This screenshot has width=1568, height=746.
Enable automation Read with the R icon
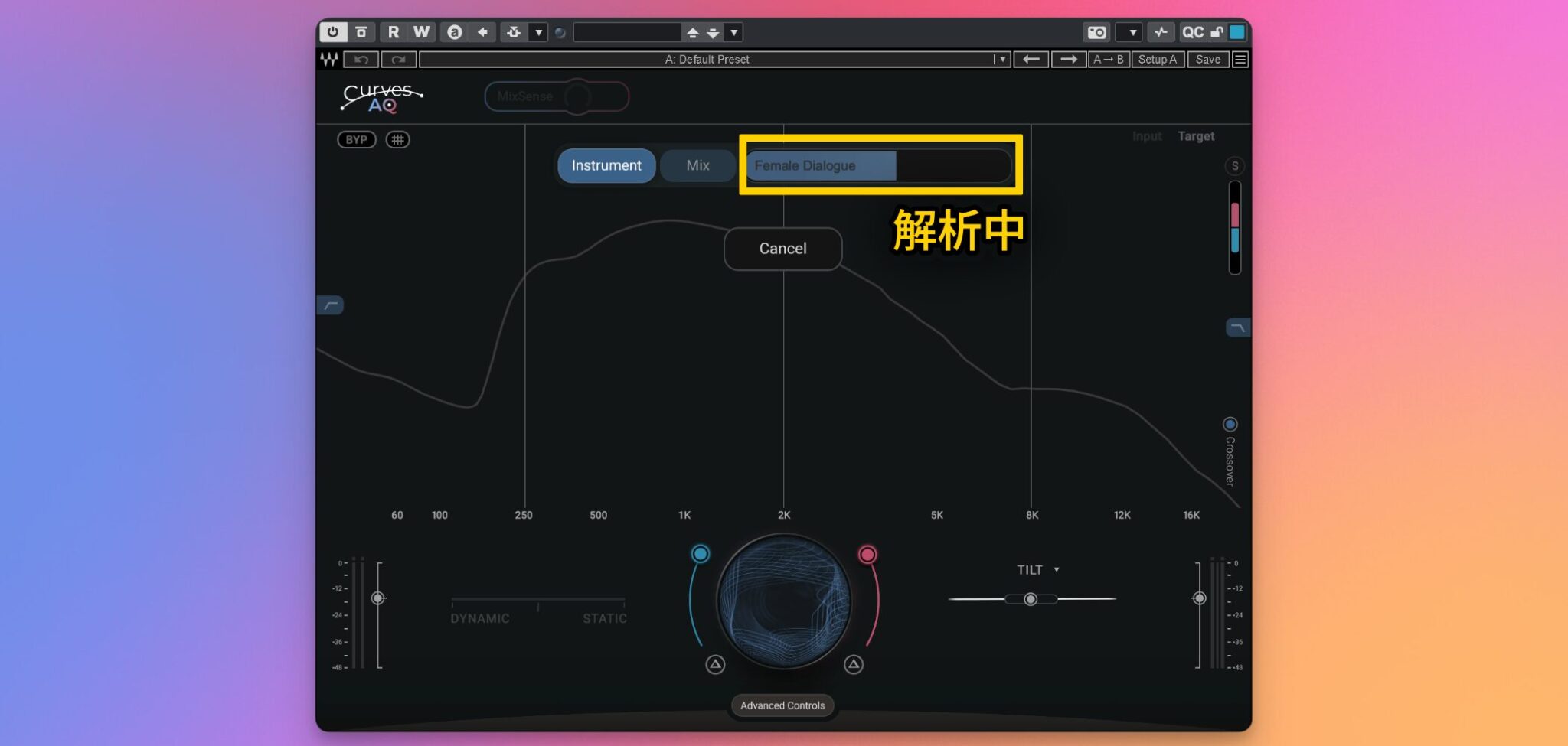(x=394, y=32)
